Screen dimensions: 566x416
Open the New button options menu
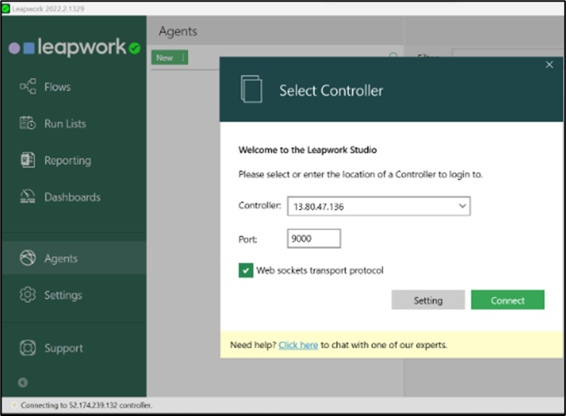[183, 57]
